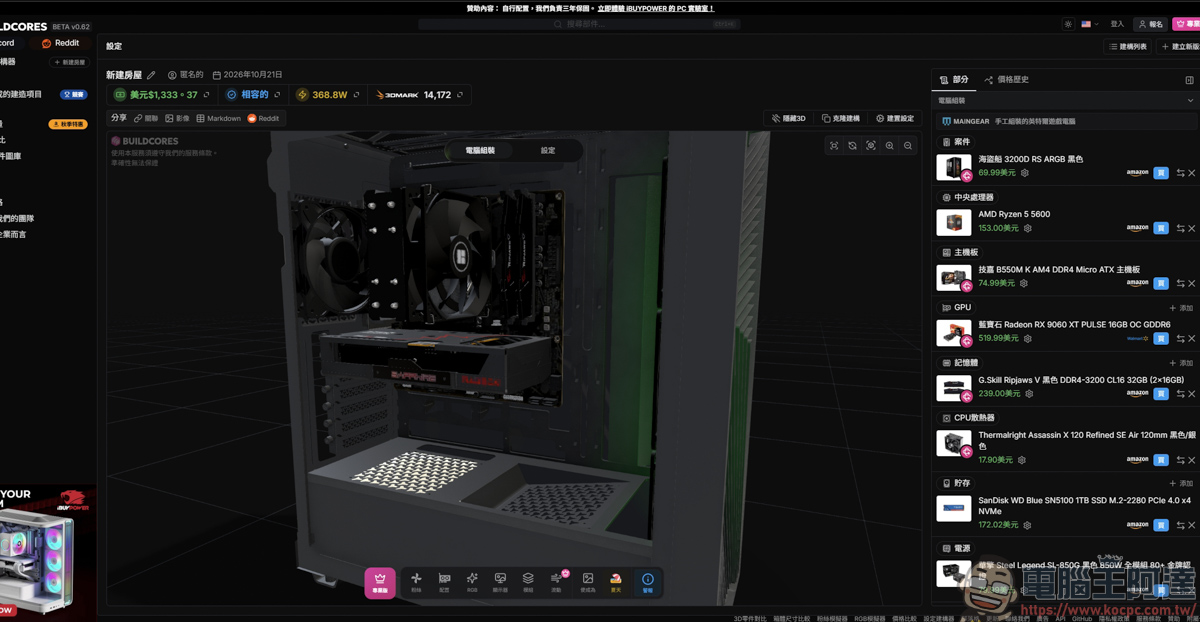Open the 模組 layers tool
Viewport: 1200px width, 622px height.
[528, 581]
